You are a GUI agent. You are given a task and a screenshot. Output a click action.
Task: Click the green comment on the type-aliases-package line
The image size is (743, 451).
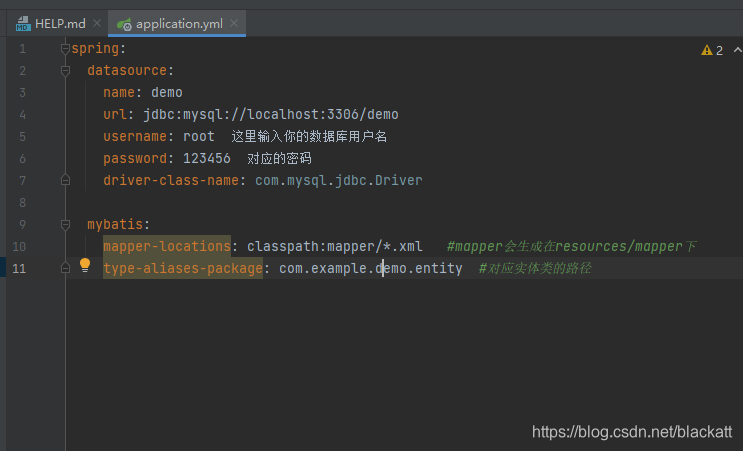[x=535, y=268]
